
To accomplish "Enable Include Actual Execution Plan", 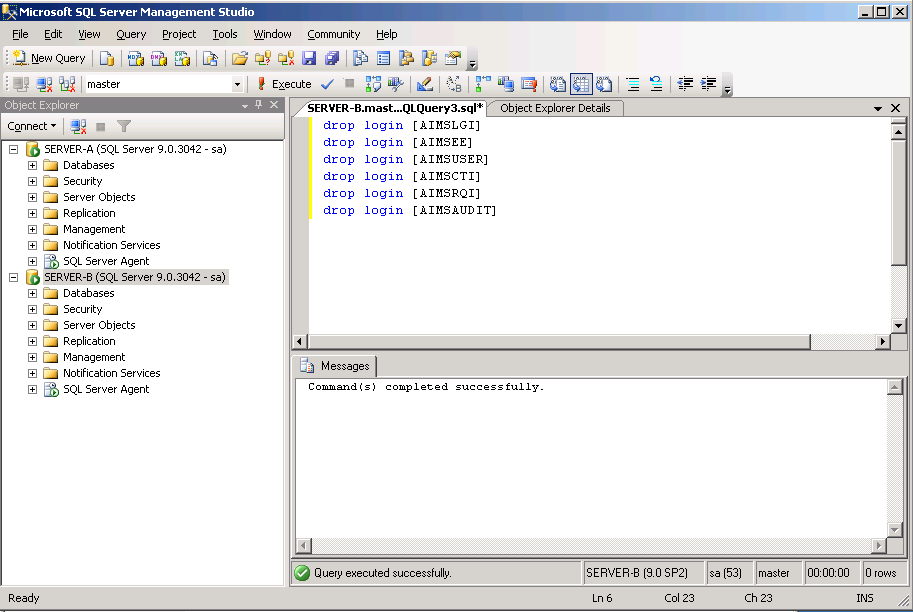I will tap(481, 84).
